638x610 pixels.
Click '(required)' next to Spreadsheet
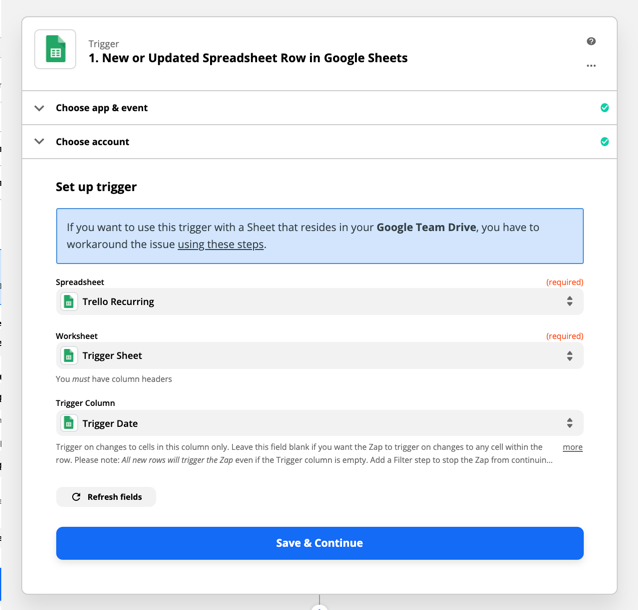coord(564,282)
